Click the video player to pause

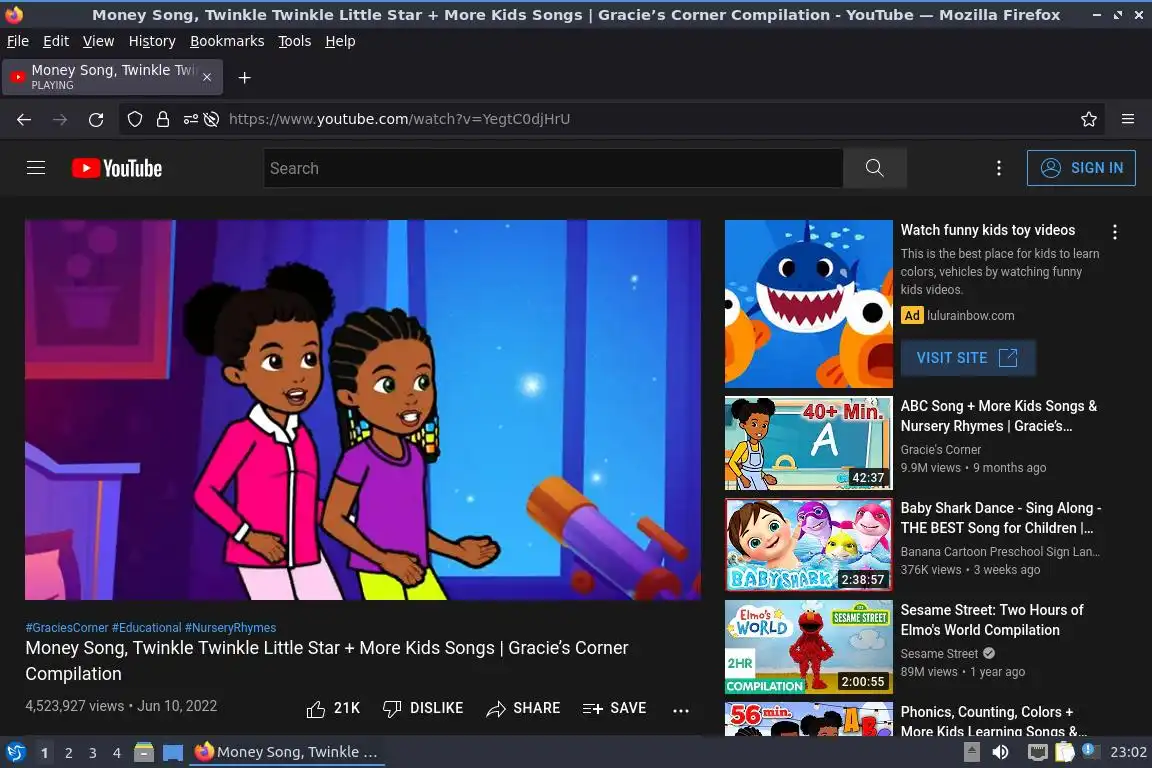(x=363, y=410)
